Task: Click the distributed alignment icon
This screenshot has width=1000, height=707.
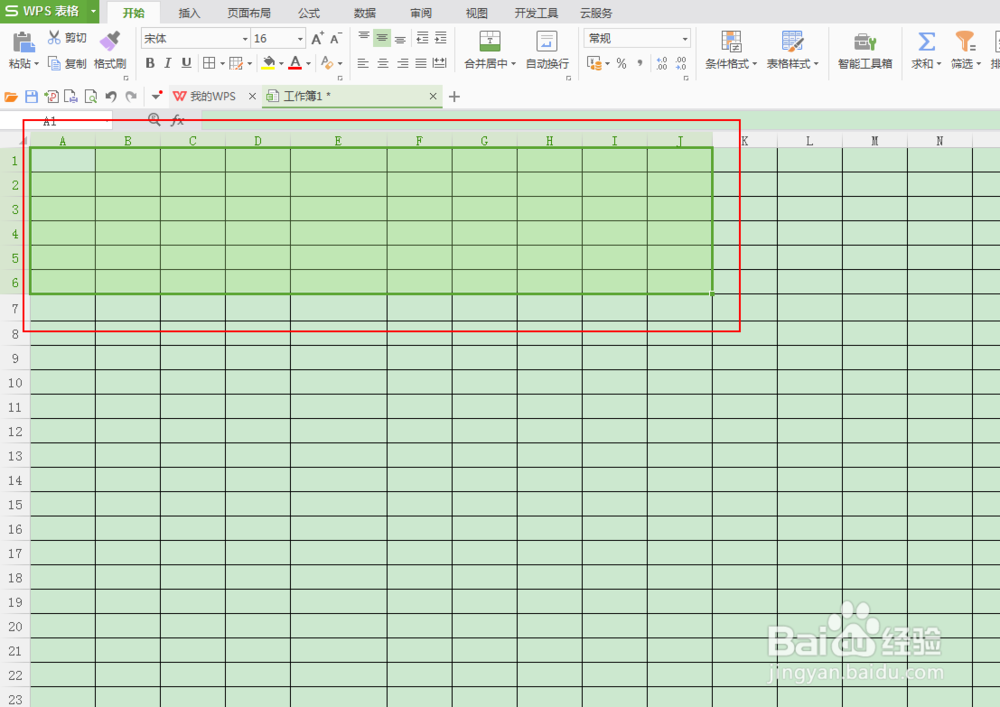Action: pyautogui.click(x=439, y=62)
